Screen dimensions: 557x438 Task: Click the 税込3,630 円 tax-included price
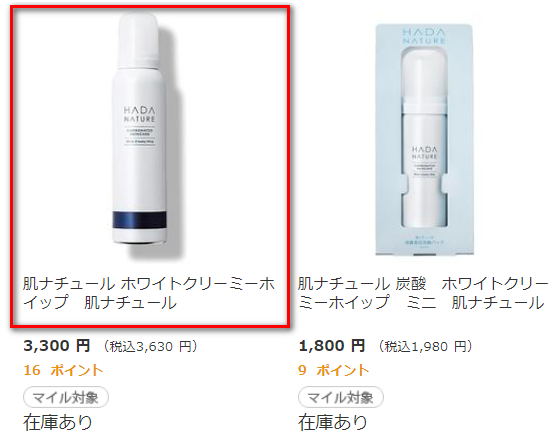pos(150,346)
